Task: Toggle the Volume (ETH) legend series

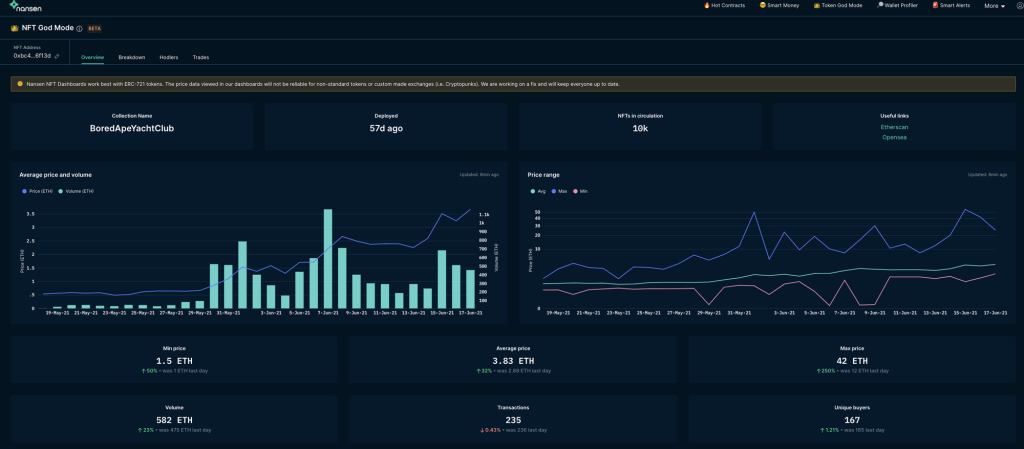Action: pos(74,191)
